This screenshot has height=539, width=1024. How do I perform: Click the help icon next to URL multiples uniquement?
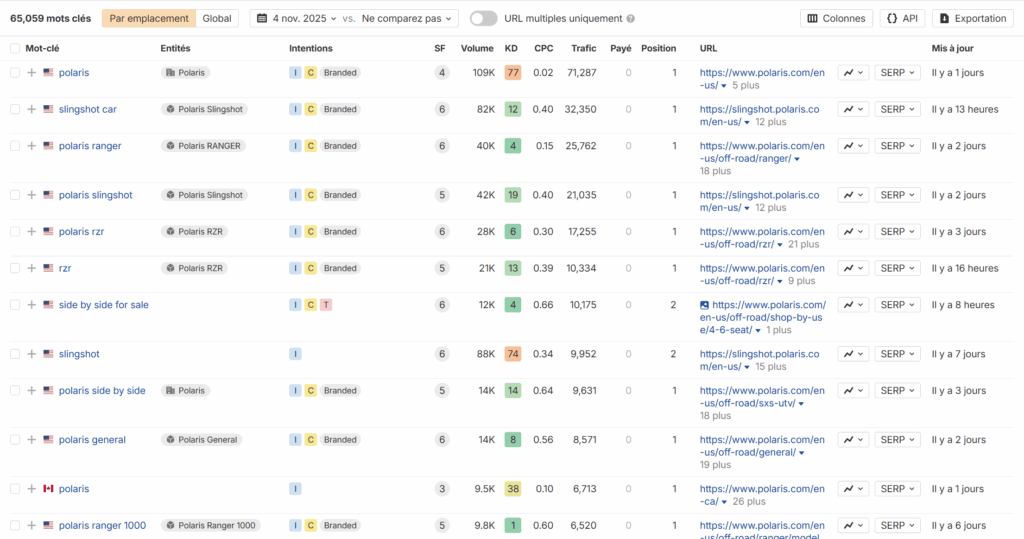click(630, 18)
